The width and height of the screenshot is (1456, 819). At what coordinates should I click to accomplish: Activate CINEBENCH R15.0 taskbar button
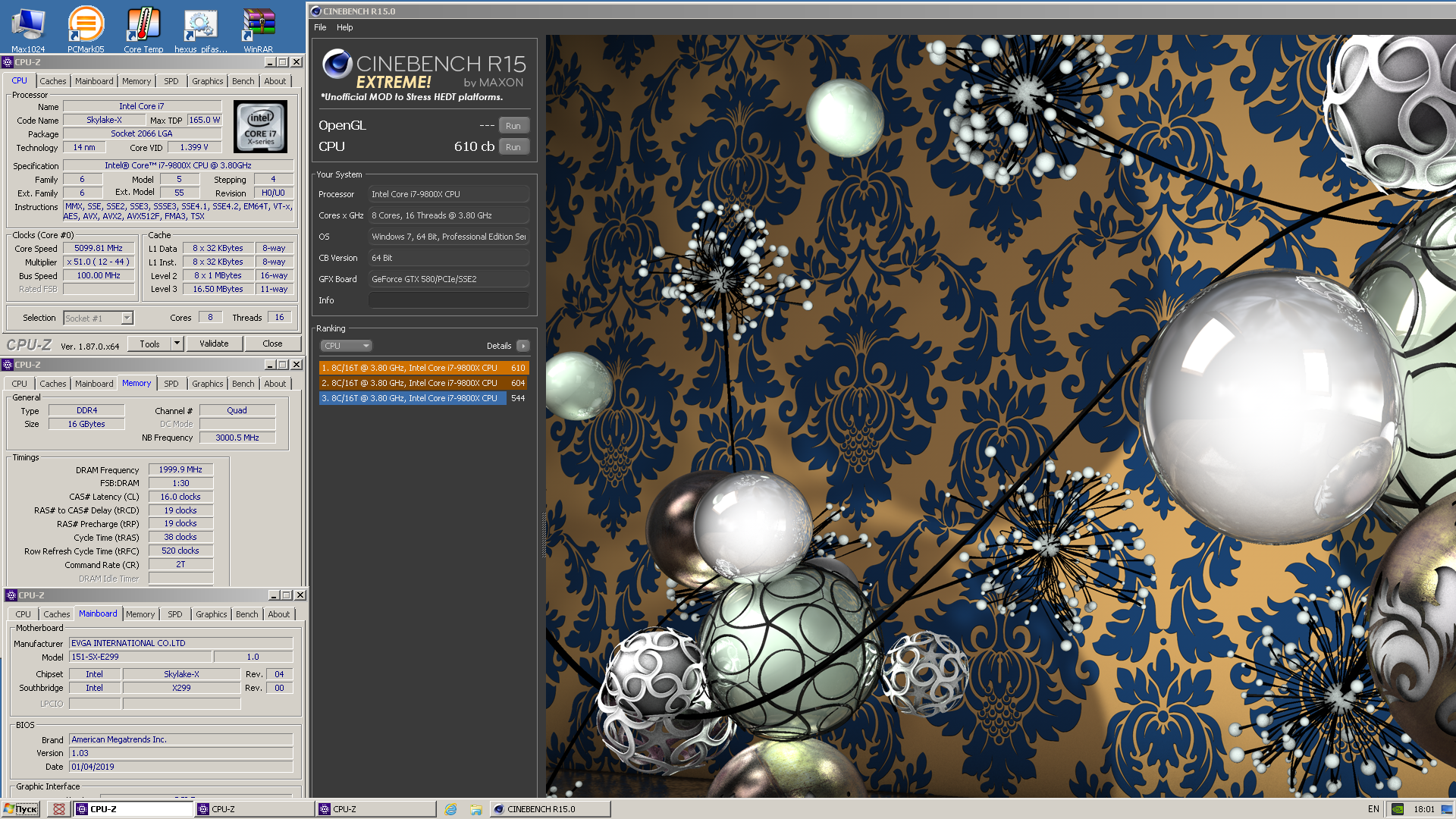coord(550,809)
